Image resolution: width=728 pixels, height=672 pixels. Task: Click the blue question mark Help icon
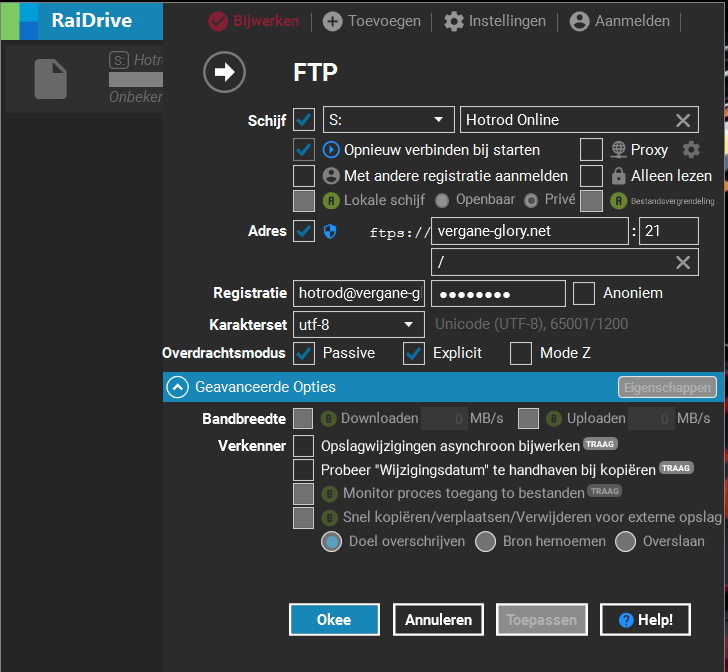coord(626,620)
